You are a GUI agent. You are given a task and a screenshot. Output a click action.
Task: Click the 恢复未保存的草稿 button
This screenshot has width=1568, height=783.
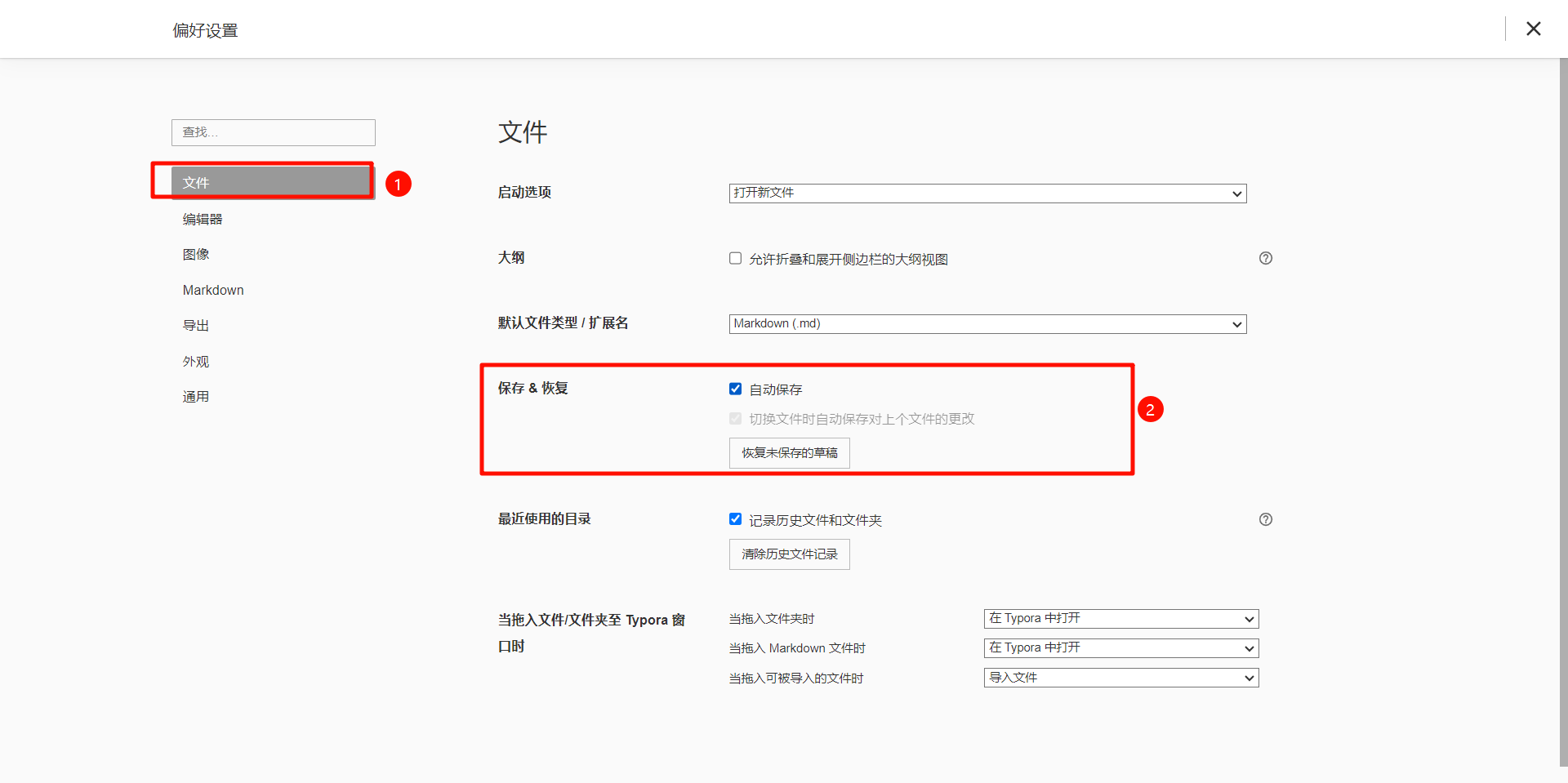[x=789, y=453]
